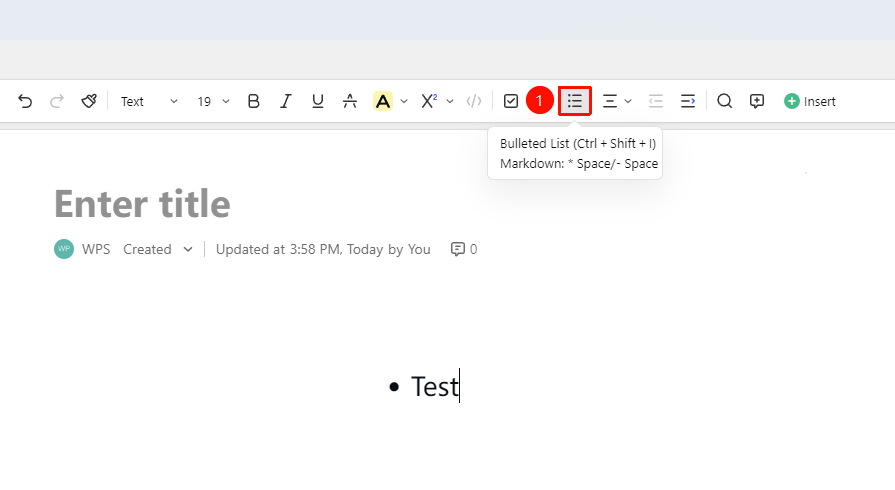Toggle the Bulleted List button
The image size is (895, 490).
click(x=575, y=101)
